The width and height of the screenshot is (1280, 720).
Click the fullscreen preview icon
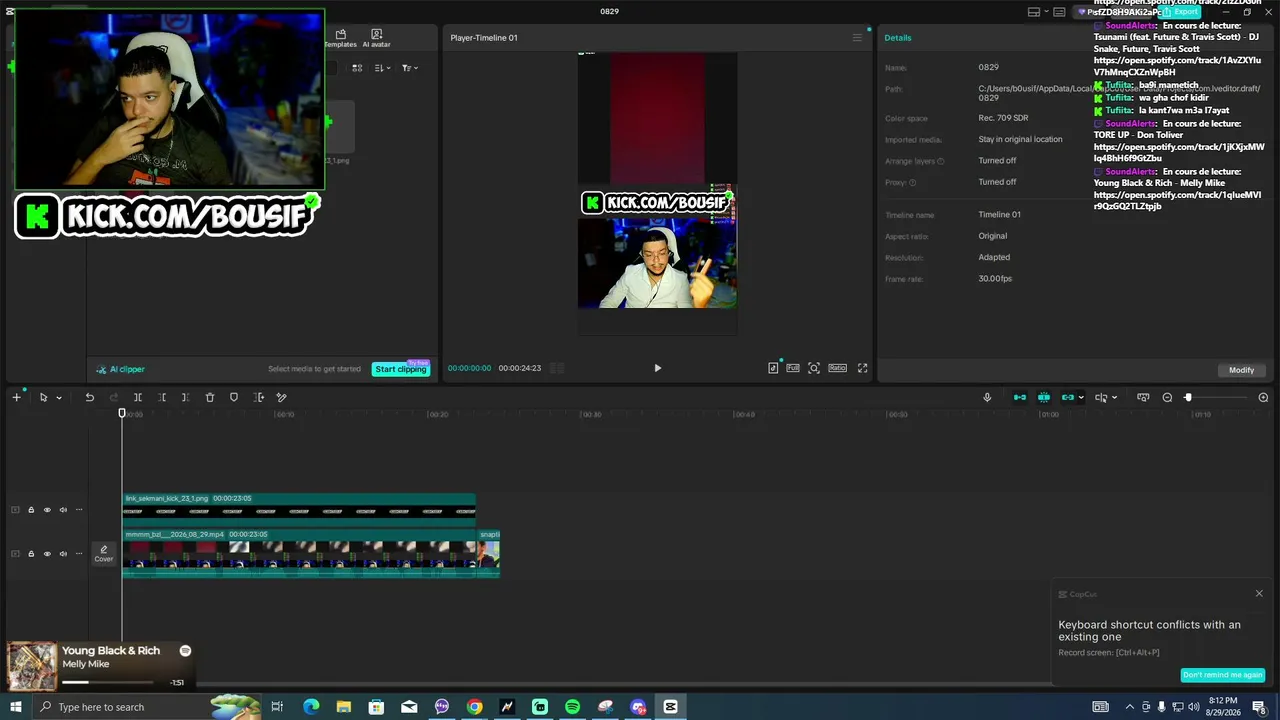pyautogui.click(x=862, y=368)
